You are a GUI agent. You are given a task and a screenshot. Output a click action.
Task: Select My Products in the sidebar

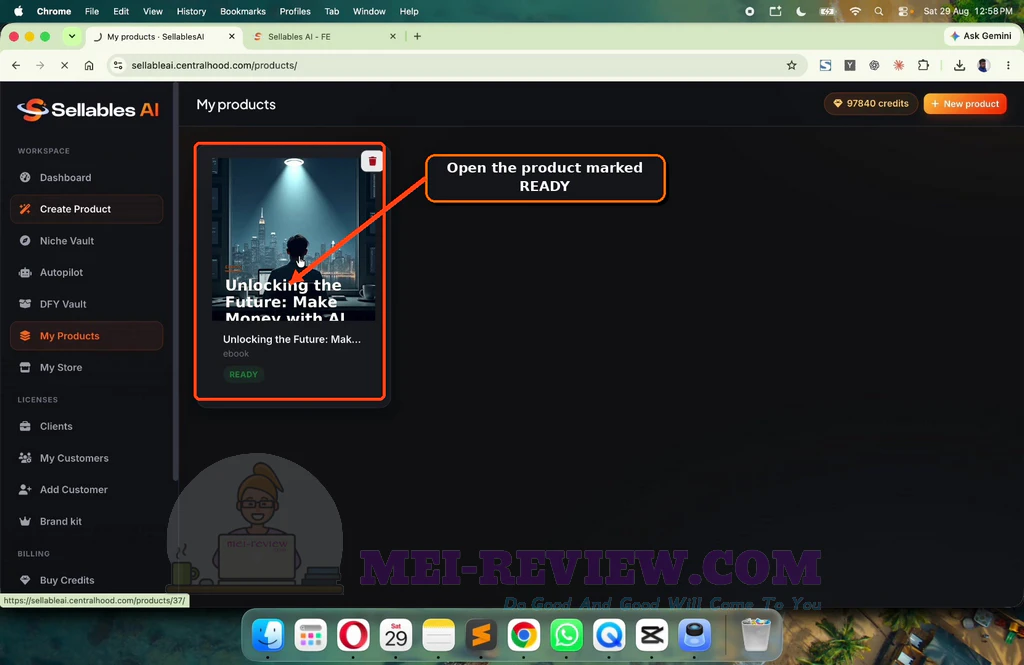pyautogui.click(x=86, y=336)
